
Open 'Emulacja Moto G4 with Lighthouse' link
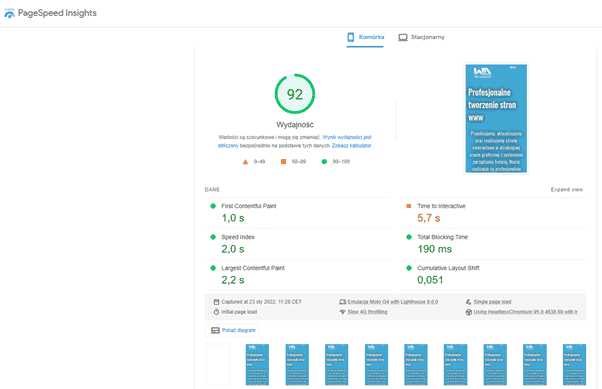click(393, 302)
